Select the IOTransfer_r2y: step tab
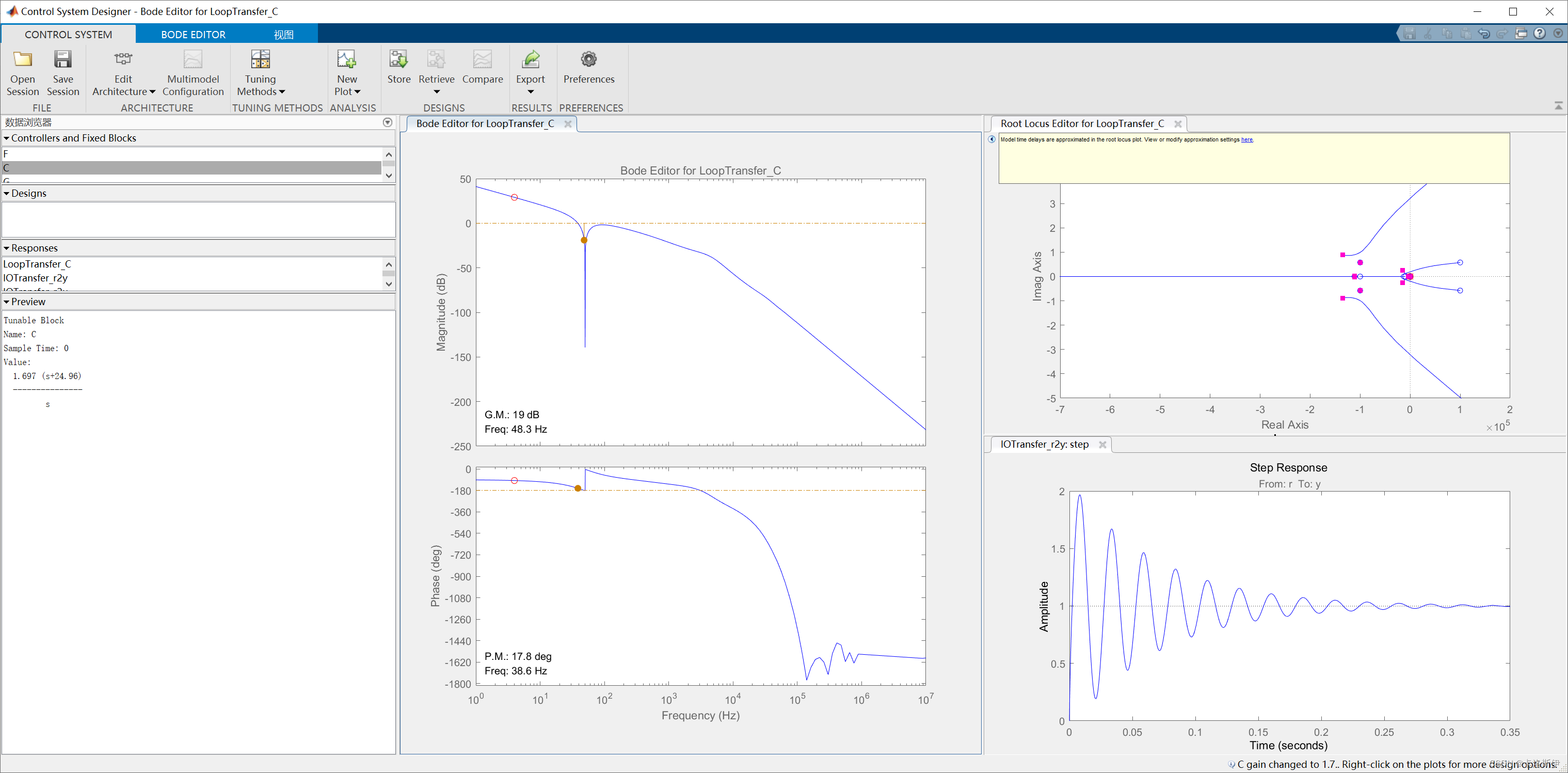Screen dimensions: 1568x773 pos(1044,444)
